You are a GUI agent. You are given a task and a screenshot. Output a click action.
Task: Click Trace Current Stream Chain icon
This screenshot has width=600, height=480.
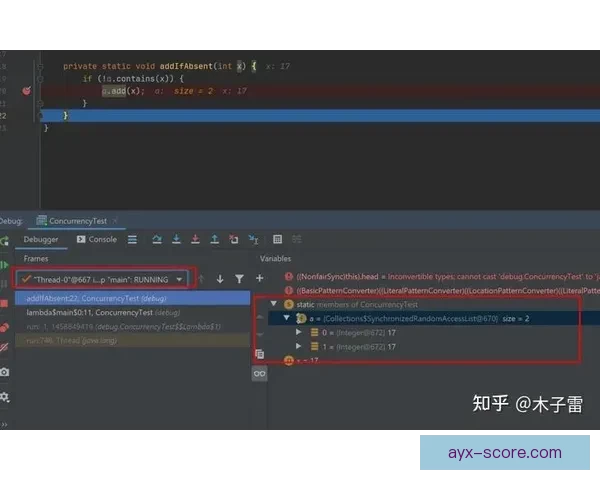[297, 240]
